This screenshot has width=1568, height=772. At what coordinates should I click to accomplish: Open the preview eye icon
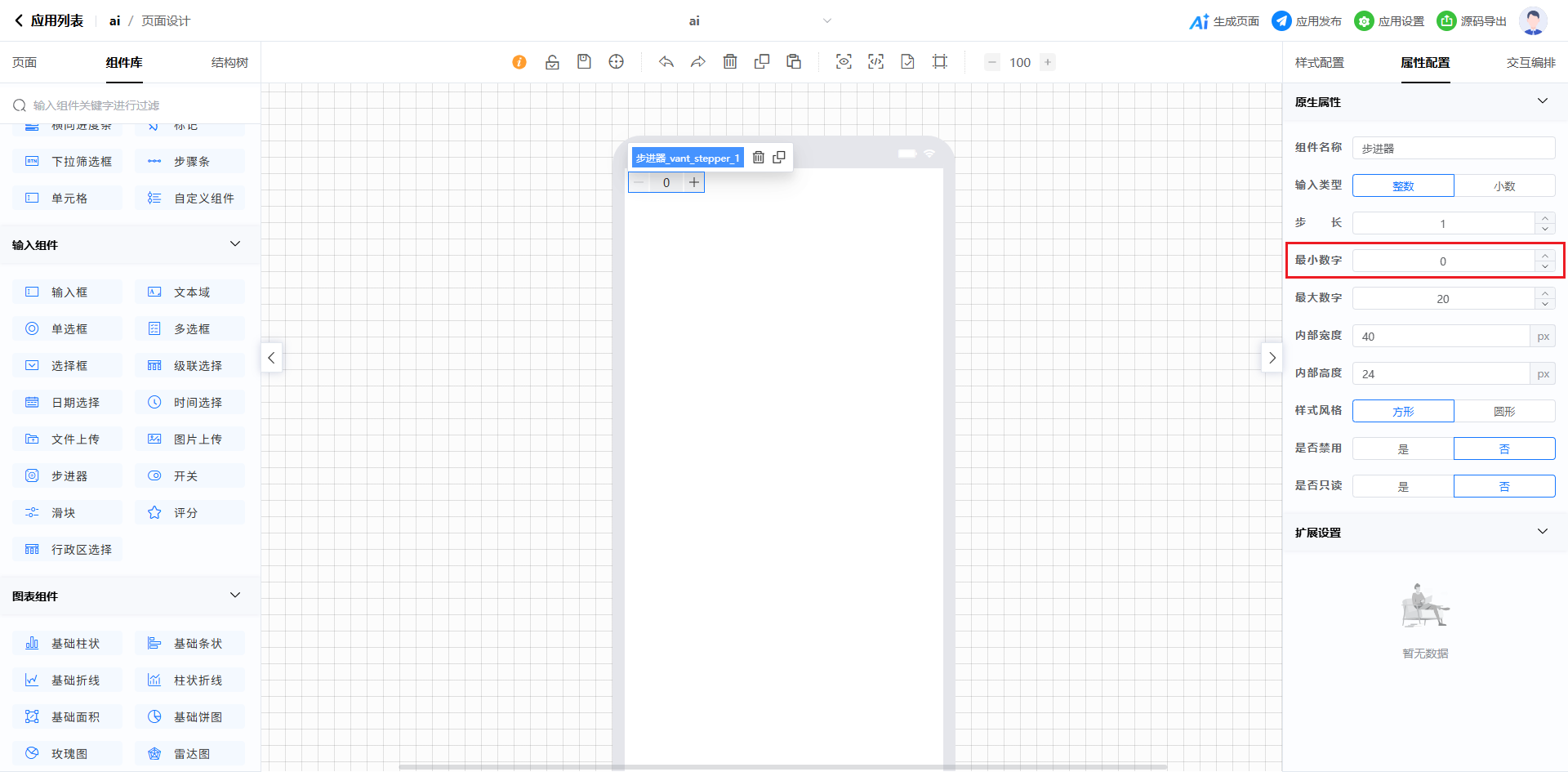point(844,62)
